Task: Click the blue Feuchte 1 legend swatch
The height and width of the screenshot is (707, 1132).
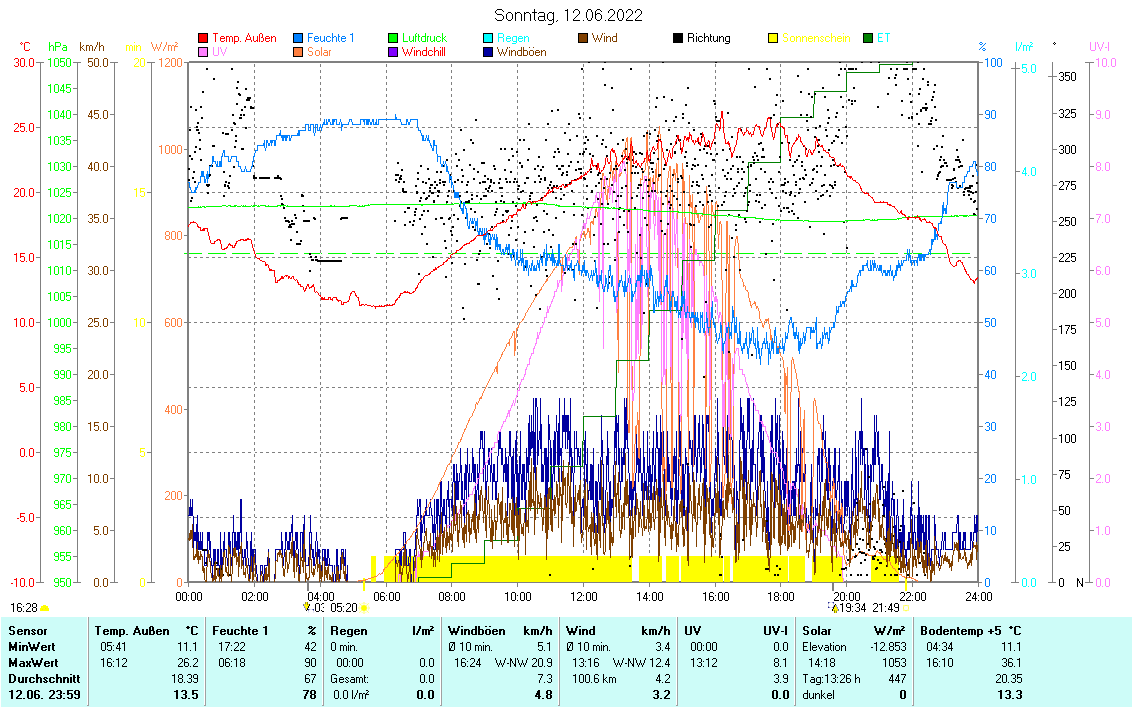Action: click(x=298, y=38)
